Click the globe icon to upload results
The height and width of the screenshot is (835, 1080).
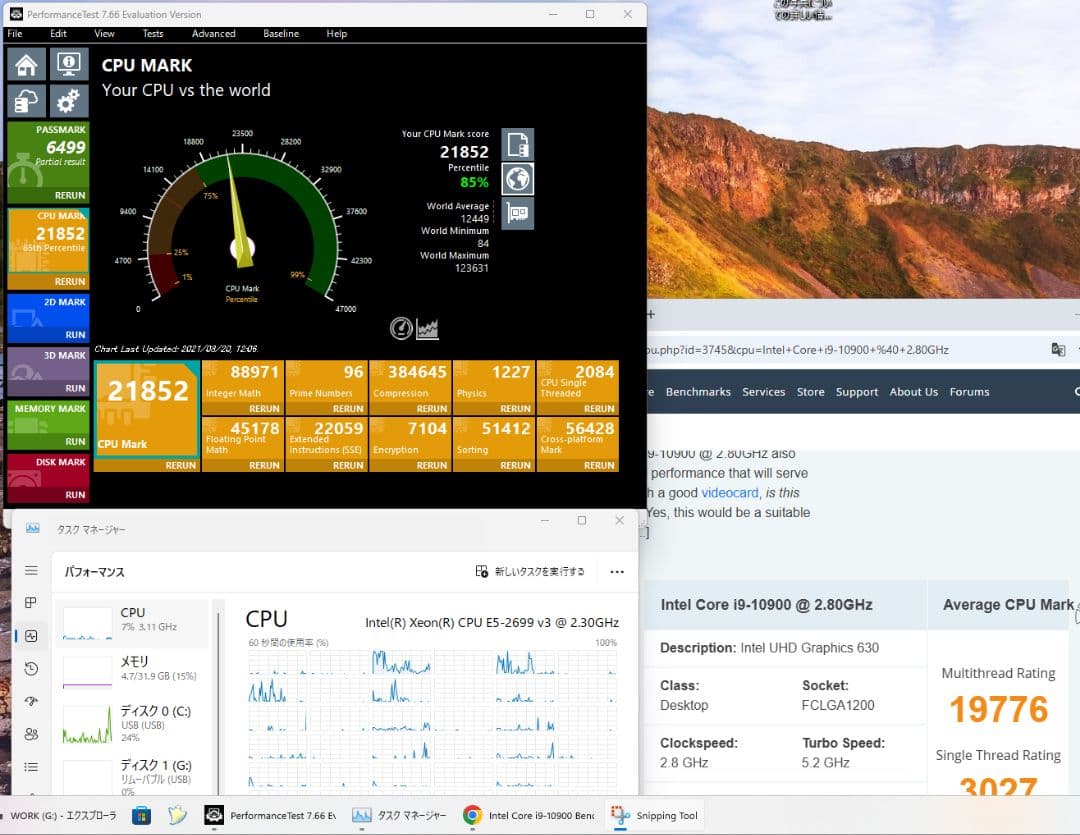coord(517,179)
